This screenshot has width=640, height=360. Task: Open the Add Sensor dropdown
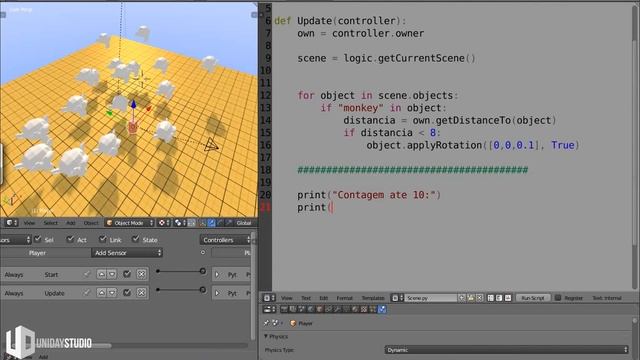(127, 253)
